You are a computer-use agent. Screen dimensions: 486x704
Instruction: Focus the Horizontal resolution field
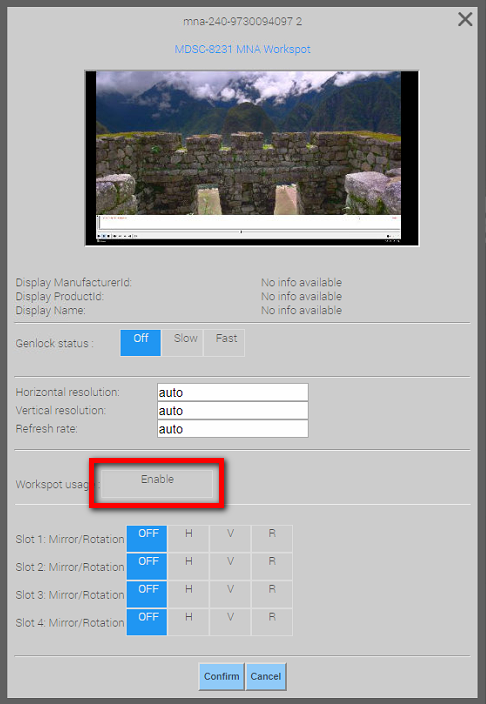[x=233, y=392]
